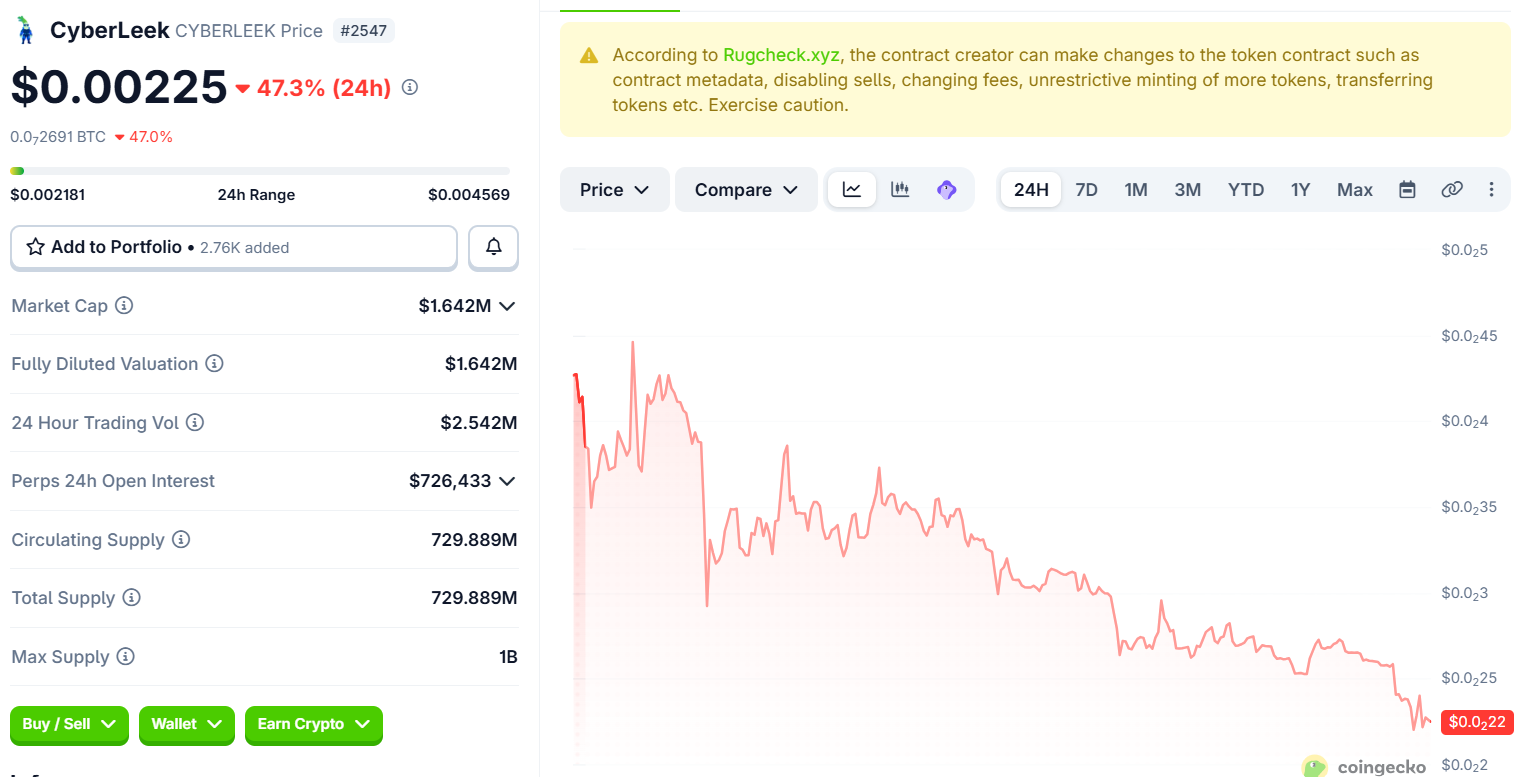
Task: Click the Market Cap info icon
Action: 124,305
